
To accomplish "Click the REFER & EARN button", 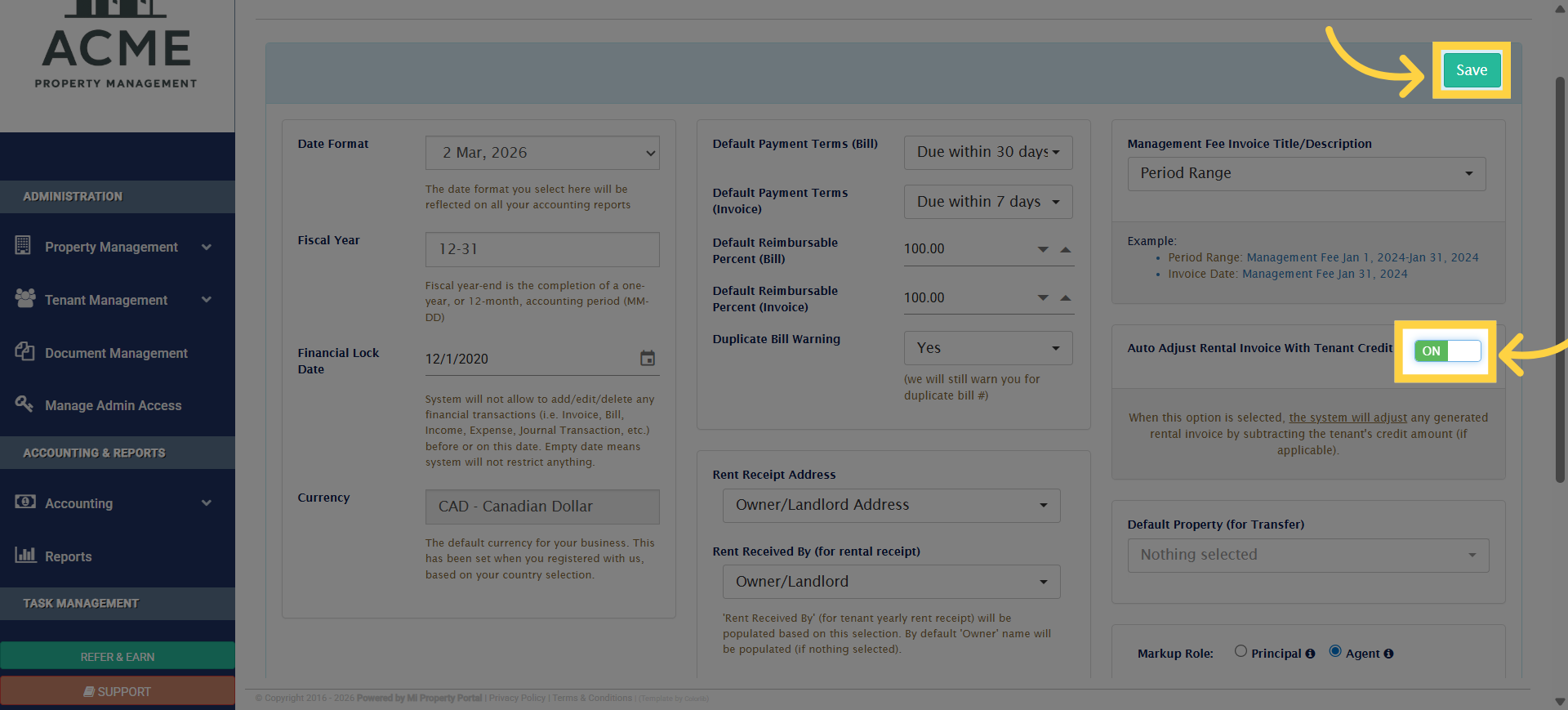I will click(118, 656).
